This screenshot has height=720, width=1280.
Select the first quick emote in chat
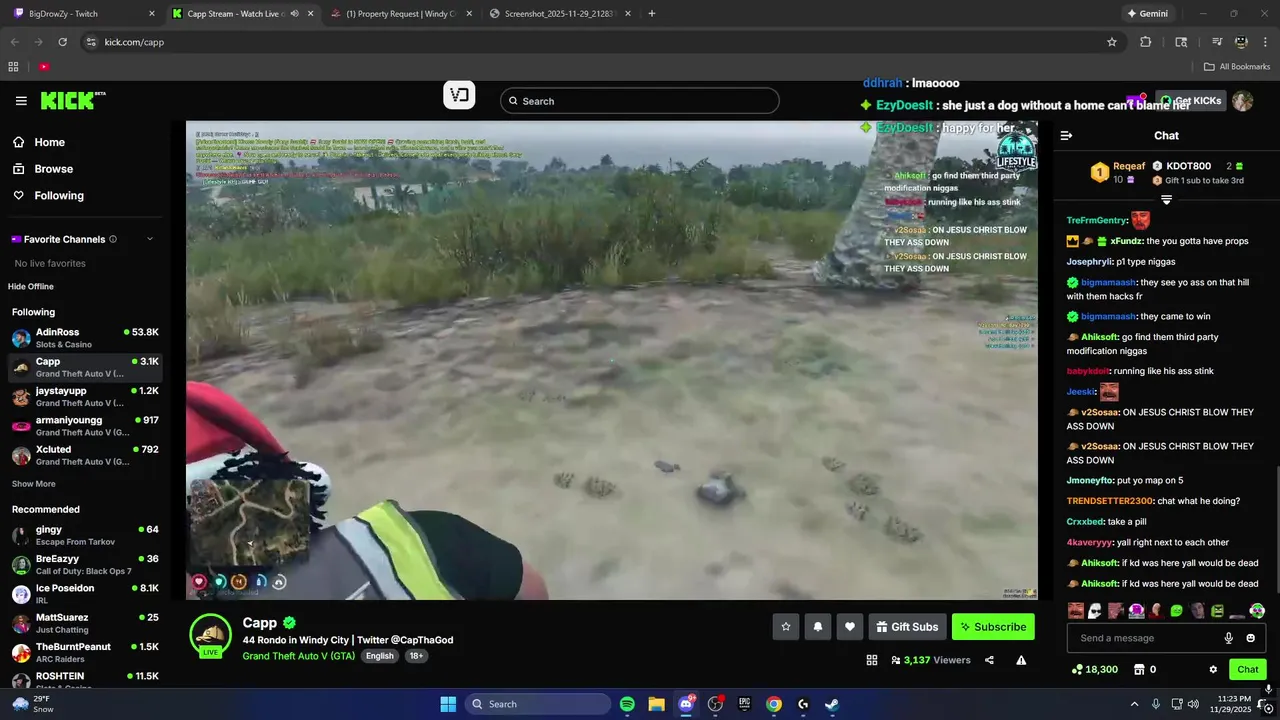(1076, 610)
